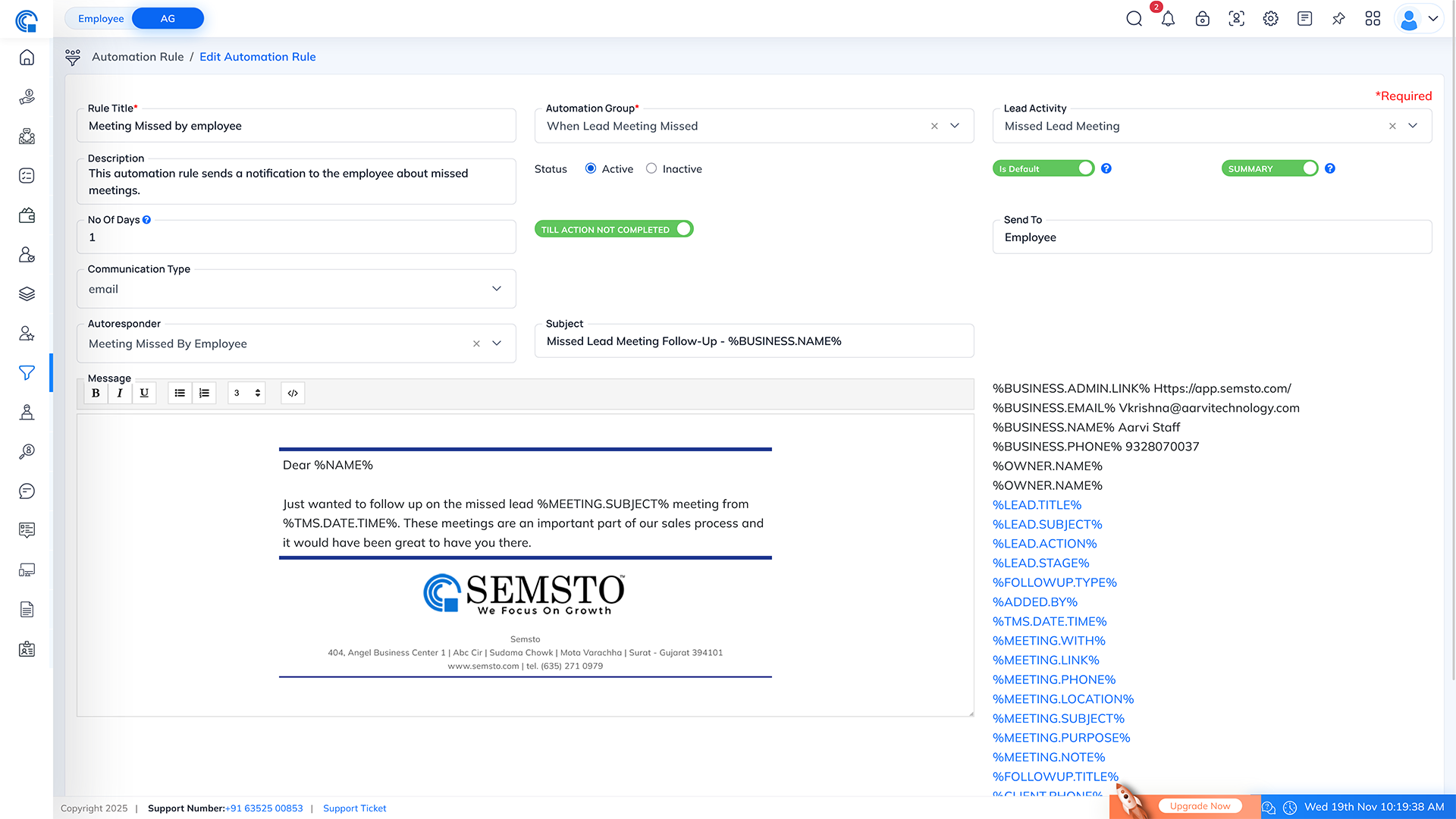
Task: Expand the Lead Activity dropdown
Action: [x=1413, y=126]
